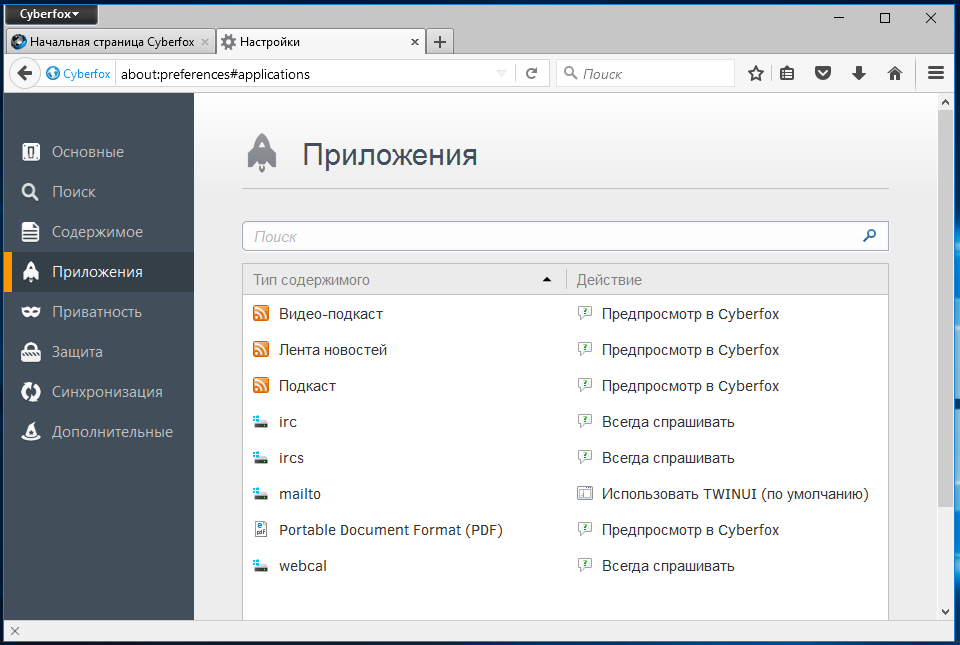Image resolution: width=960 pixels, height=645 pixels.
Task: Bookmark this page with the star
Action: (756, 73)
